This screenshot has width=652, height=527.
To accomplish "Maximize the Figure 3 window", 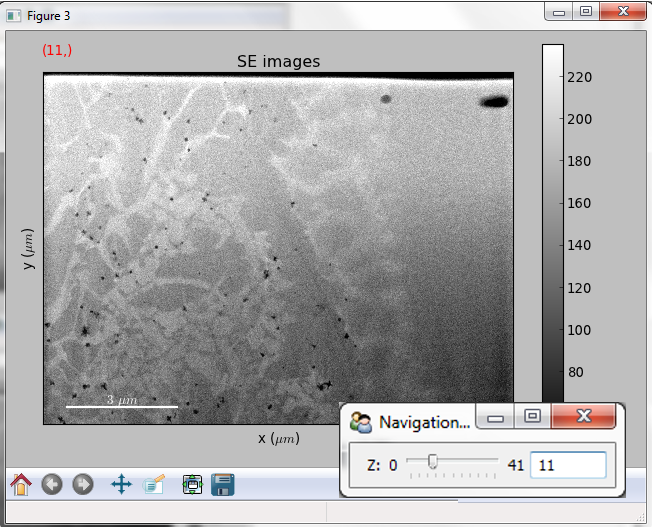I will pos(586,11).
